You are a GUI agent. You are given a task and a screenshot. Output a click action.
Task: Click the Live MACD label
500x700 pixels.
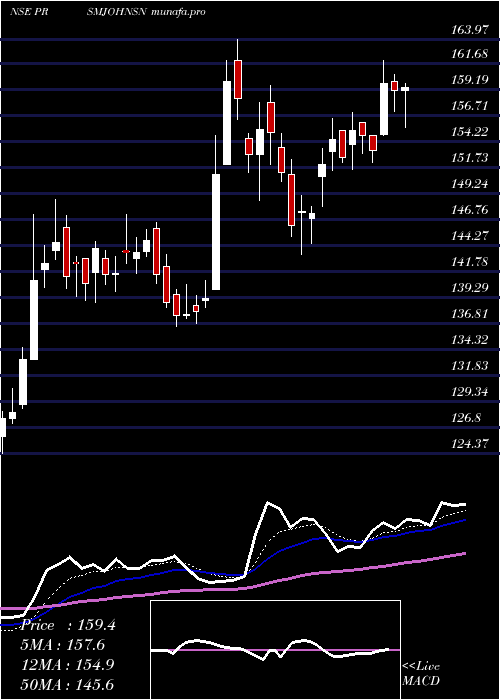pyautogui.click(x=421, y=674)
